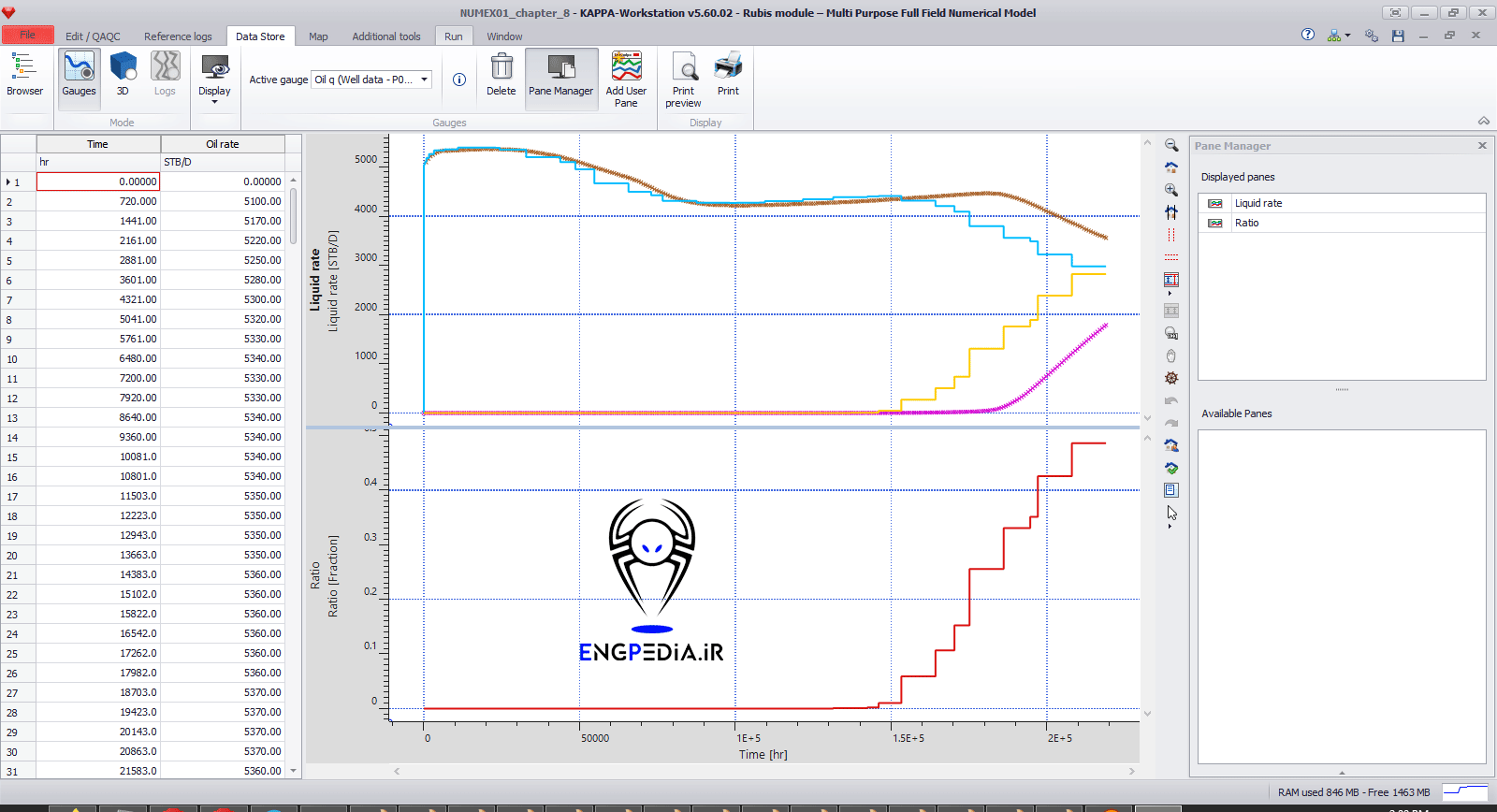
Task: Click the ship wheel plot settings icon
Action: point(1171,378)
